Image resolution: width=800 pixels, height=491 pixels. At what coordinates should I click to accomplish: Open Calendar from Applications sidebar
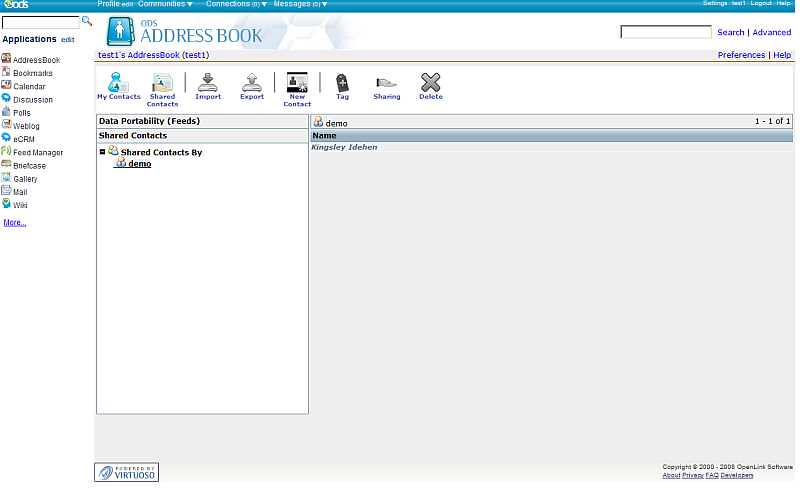click(29, 86)
